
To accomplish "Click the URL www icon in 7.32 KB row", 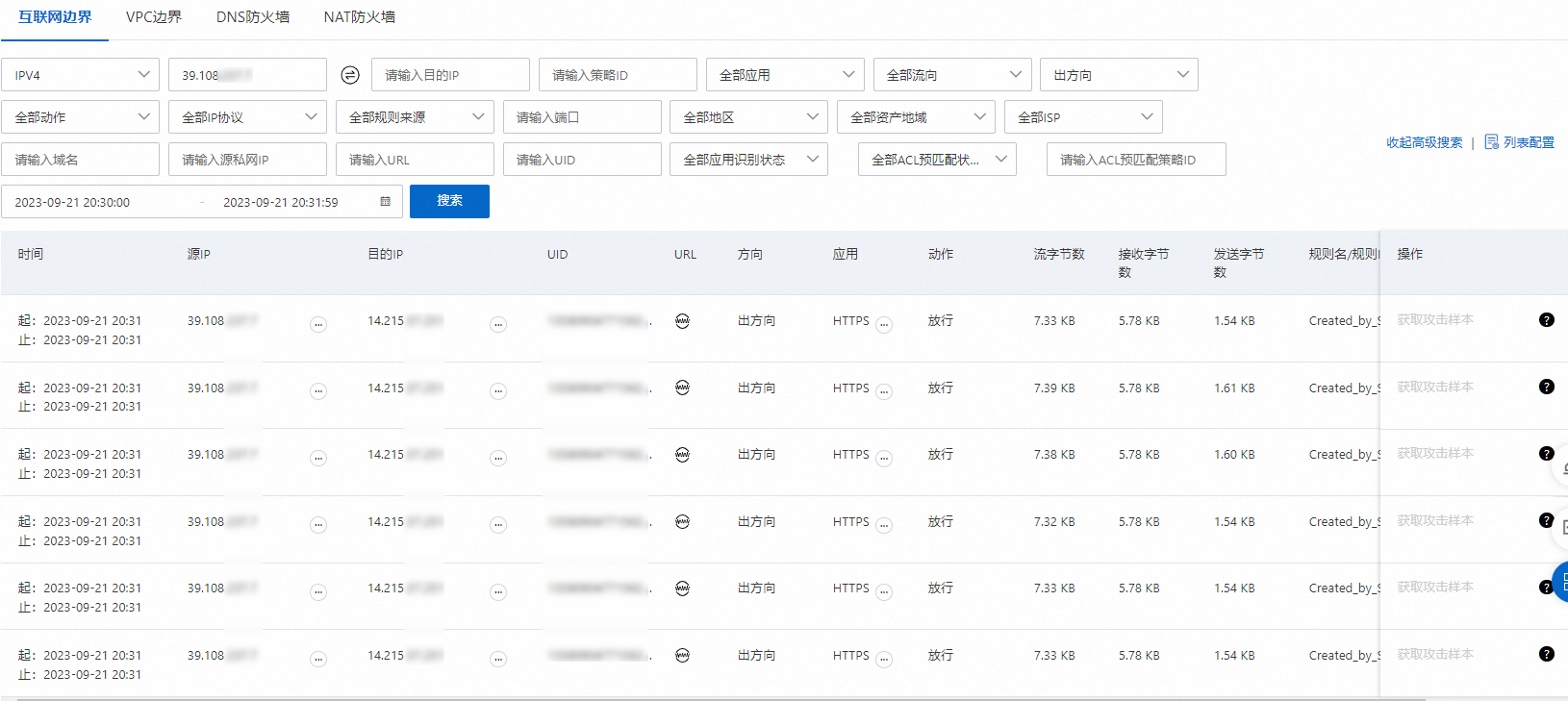I will pyautogui.click(x=682, y=521).
